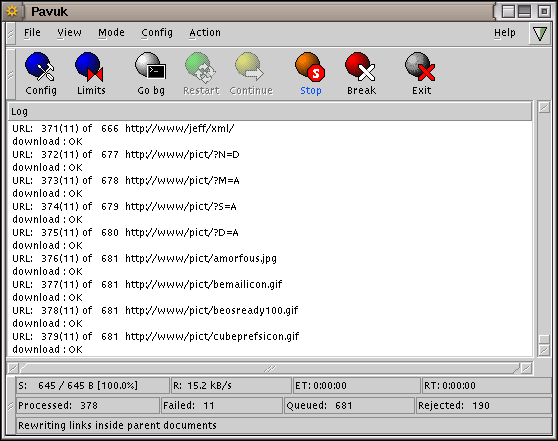This screenshot has height=441, width=558.
Task: Select the amorfous.jpg URL log line
Action: pos(144,258)
